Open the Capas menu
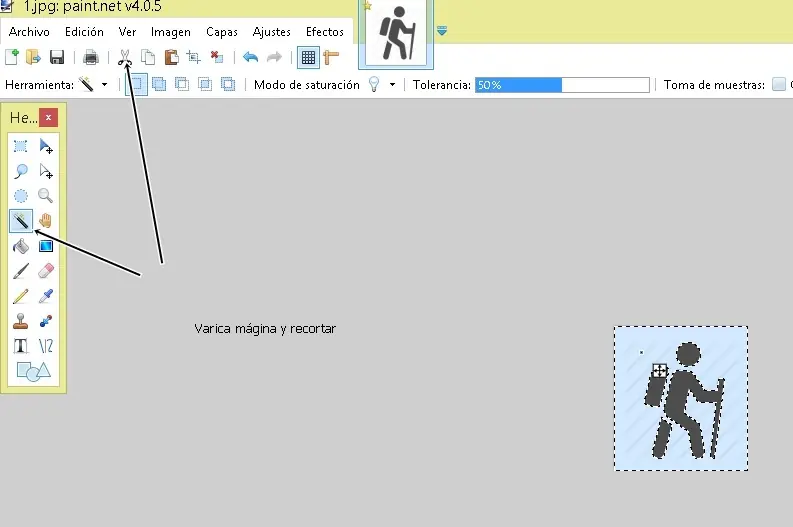Screen dimensions: 793x527 coord(222,32)
